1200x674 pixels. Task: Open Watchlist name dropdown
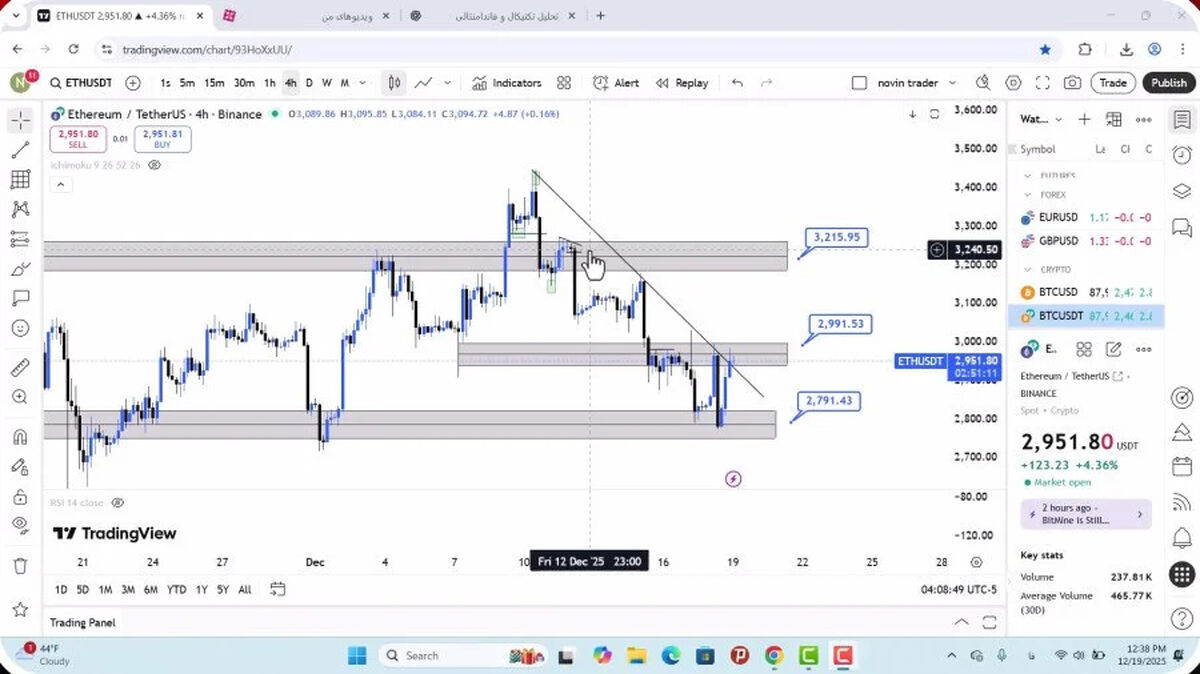(x=1041, y=119)
